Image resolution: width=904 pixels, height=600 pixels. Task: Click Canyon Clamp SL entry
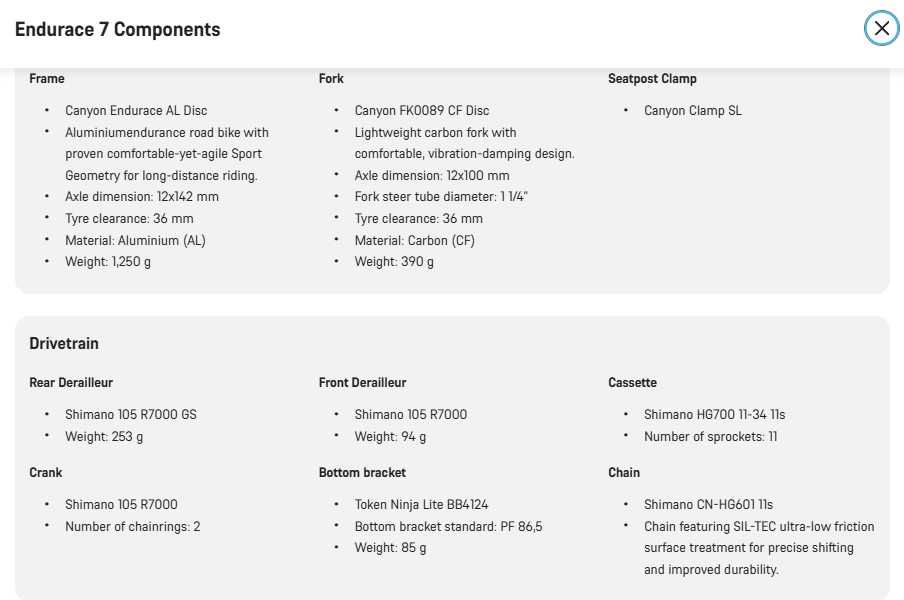(x=692, y=110)
